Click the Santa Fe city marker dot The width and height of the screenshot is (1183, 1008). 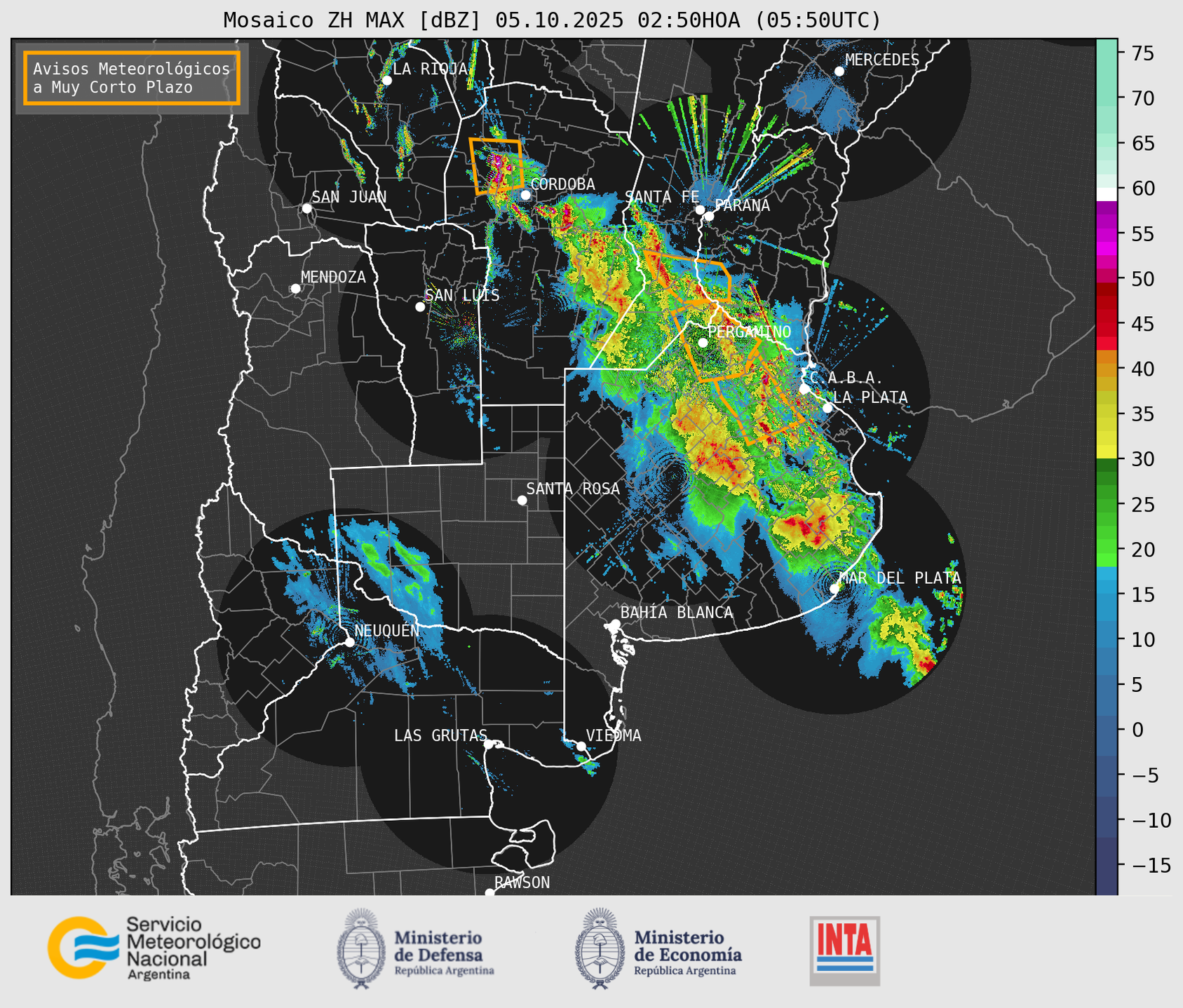pyautogui.click(x=700, y=210)
